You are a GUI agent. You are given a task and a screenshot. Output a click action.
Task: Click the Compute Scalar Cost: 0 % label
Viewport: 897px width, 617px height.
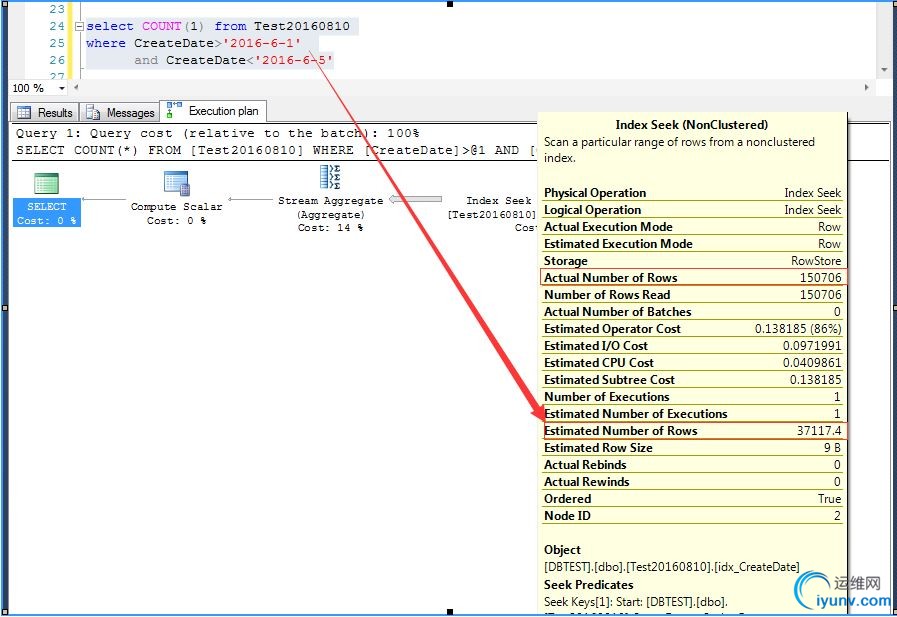pyautogui.click(x=176, y=221)
